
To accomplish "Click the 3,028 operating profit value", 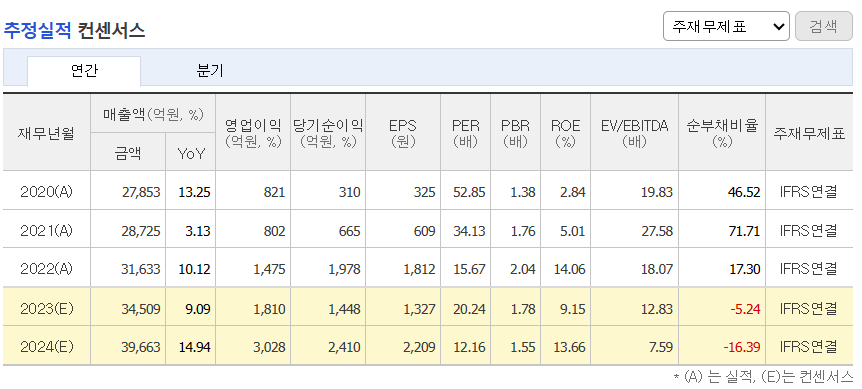I will pyautogui.click(x=269, y=348).
